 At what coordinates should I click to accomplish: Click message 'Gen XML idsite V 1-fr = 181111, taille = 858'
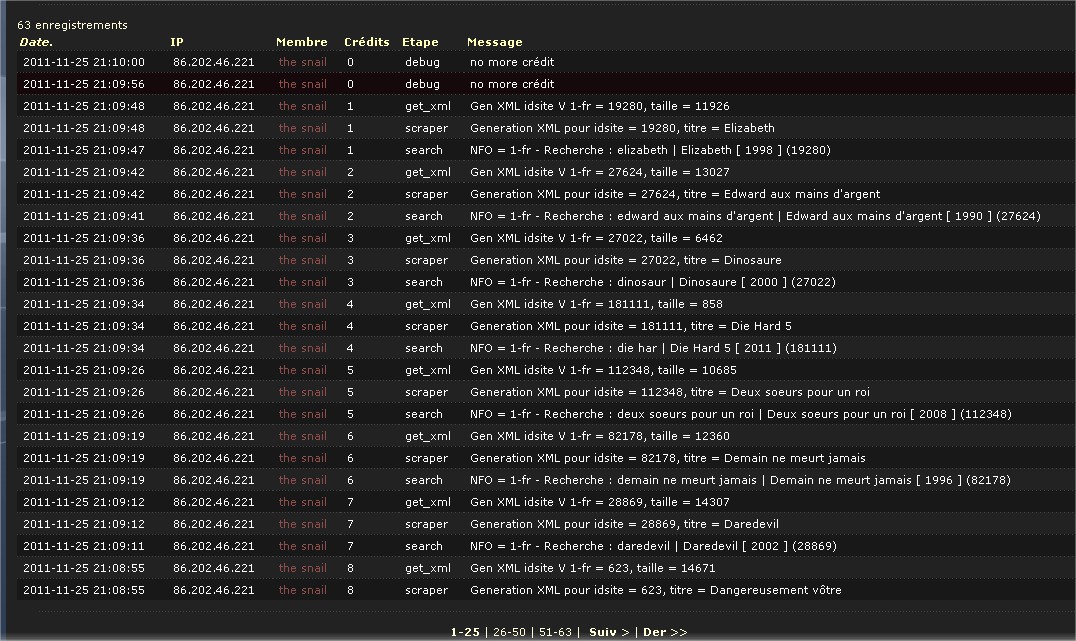pos(596,303)
